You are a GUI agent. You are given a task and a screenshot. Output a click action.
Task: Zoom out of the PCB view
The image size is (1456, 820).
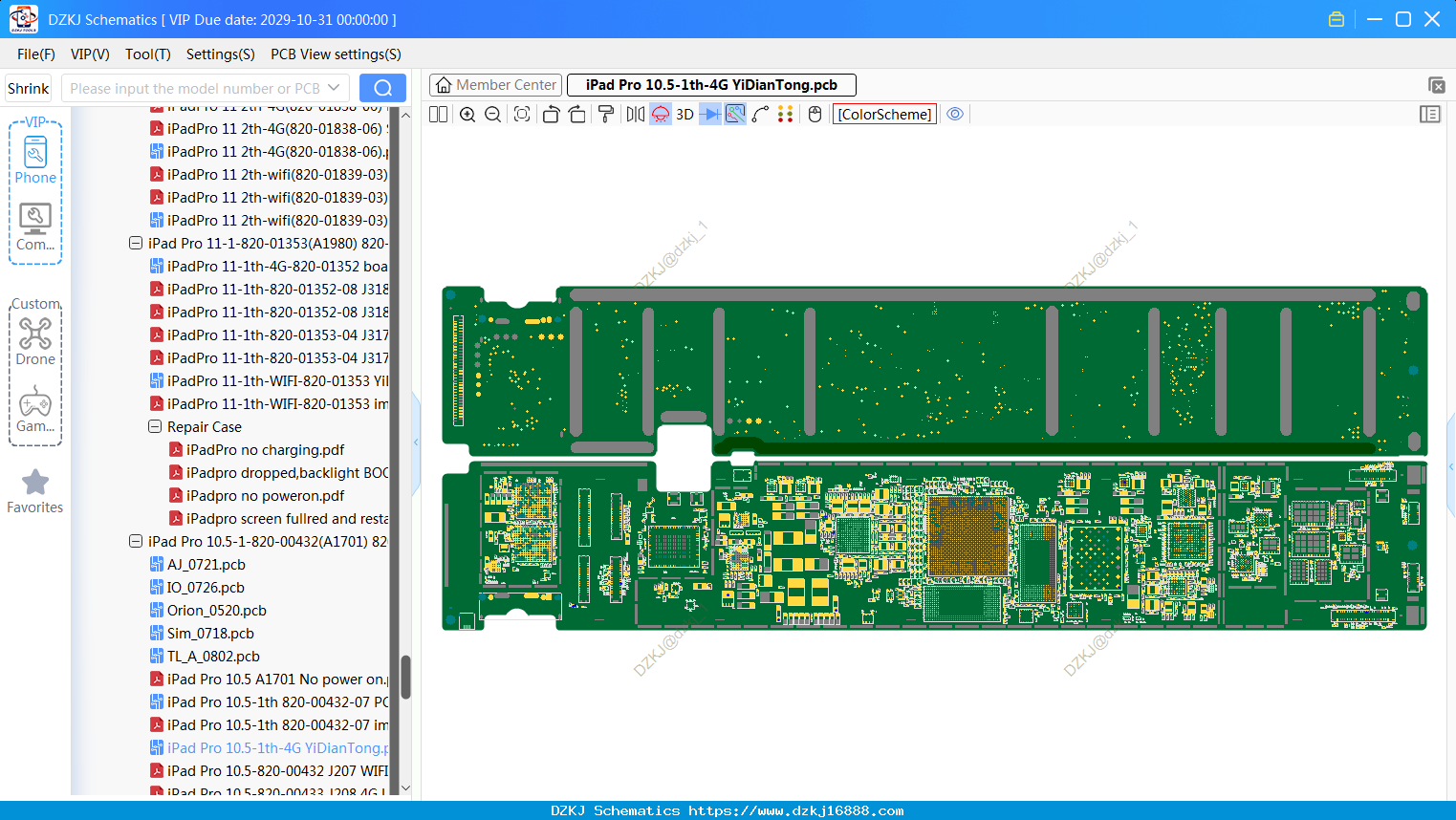[493, 115]
